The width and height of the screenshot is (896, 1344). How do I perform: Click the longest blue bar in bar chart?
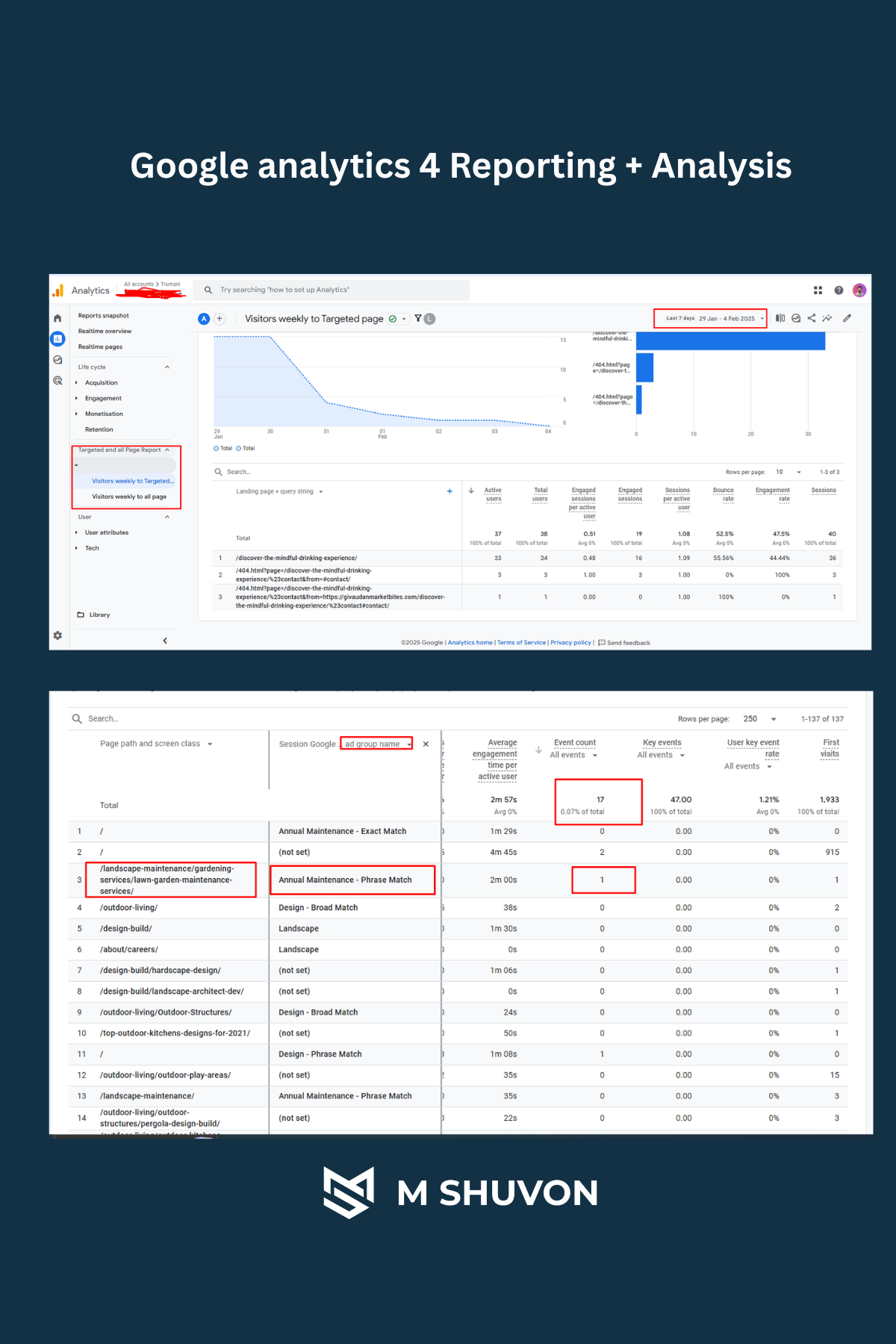730,340
